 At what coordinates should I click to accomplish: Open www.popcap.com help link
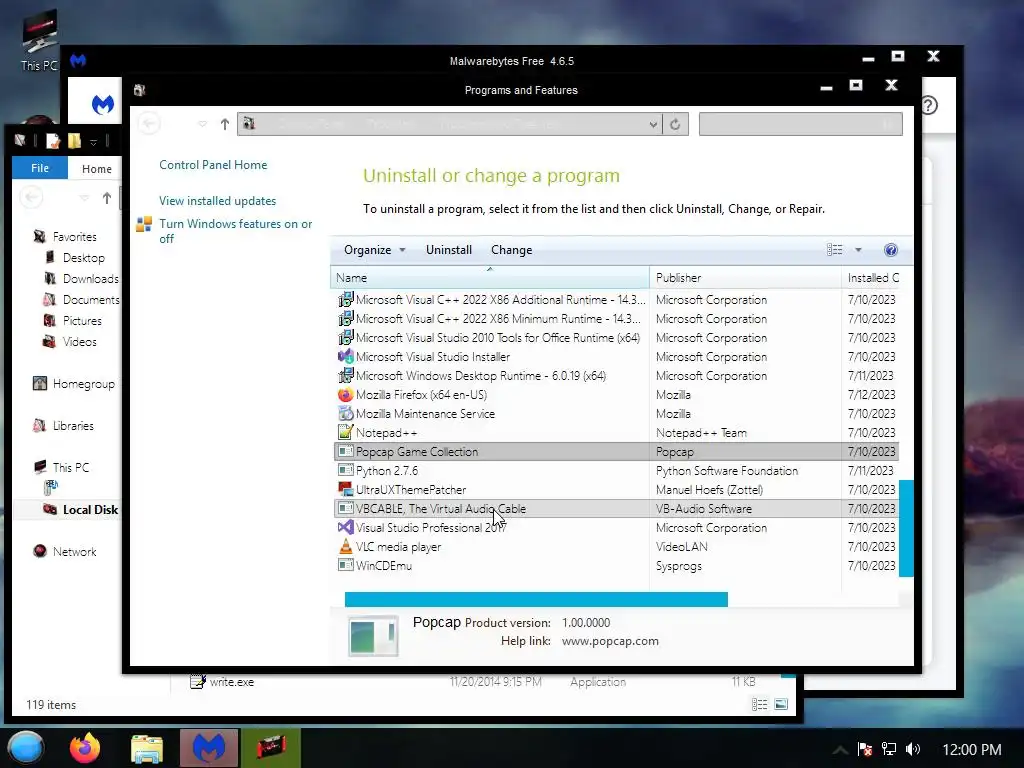(x=610, y=641)
